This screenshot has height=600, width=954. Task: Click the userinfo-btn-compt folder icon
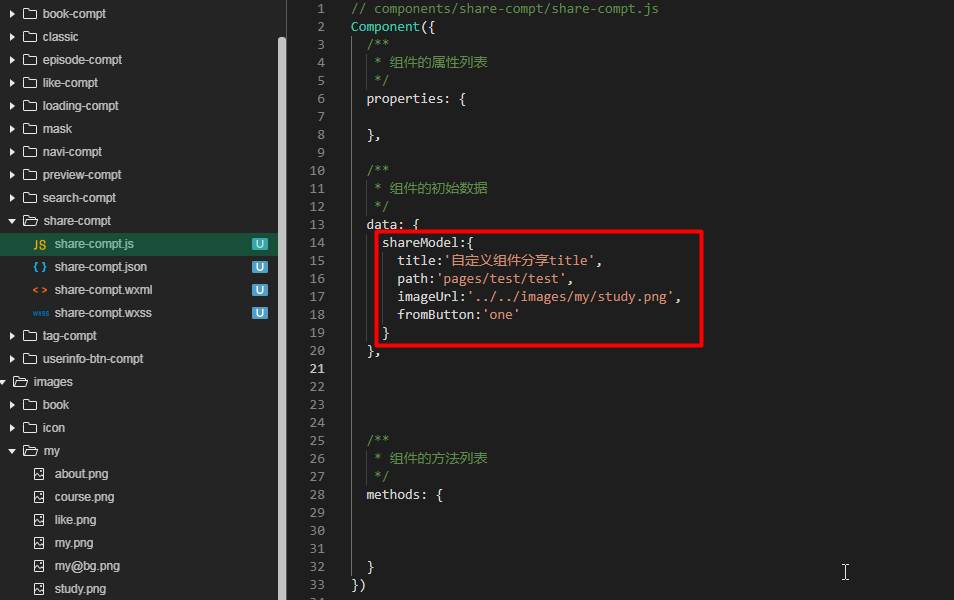point(30,359)
